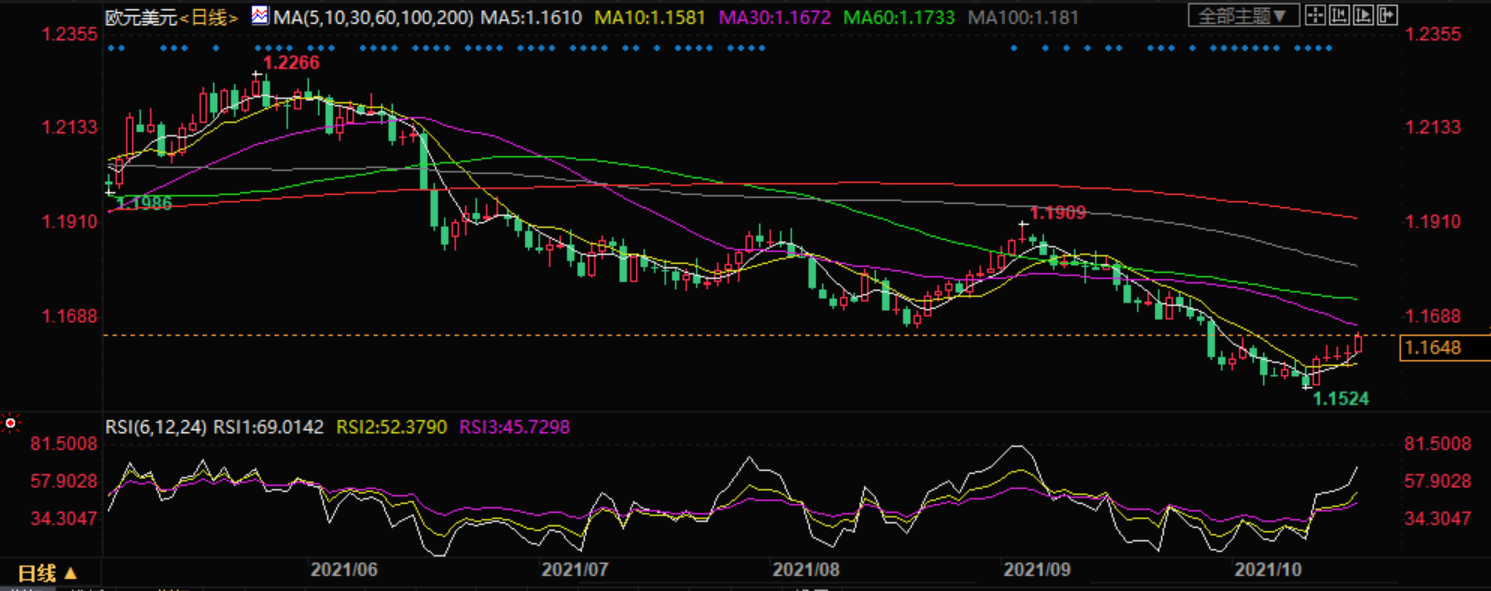The height and width of the screenshot is (591, 1491).
Task: Click the 2021/07 date label
Action: [x=575, y=570]
